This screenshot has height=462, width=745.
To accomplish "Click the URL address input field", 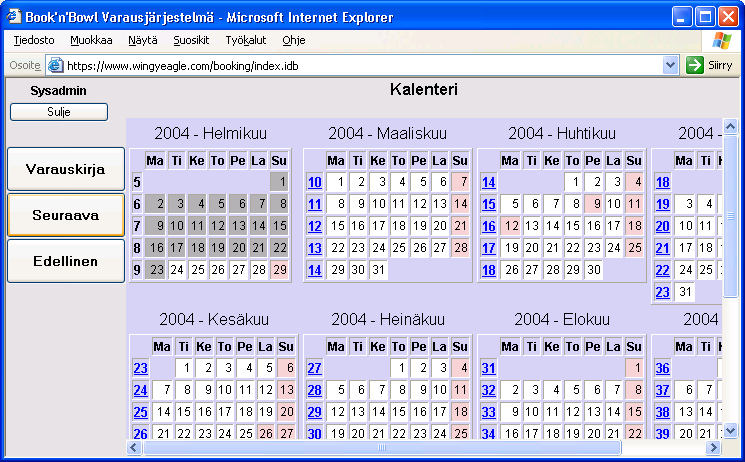I will coord(360,65).
